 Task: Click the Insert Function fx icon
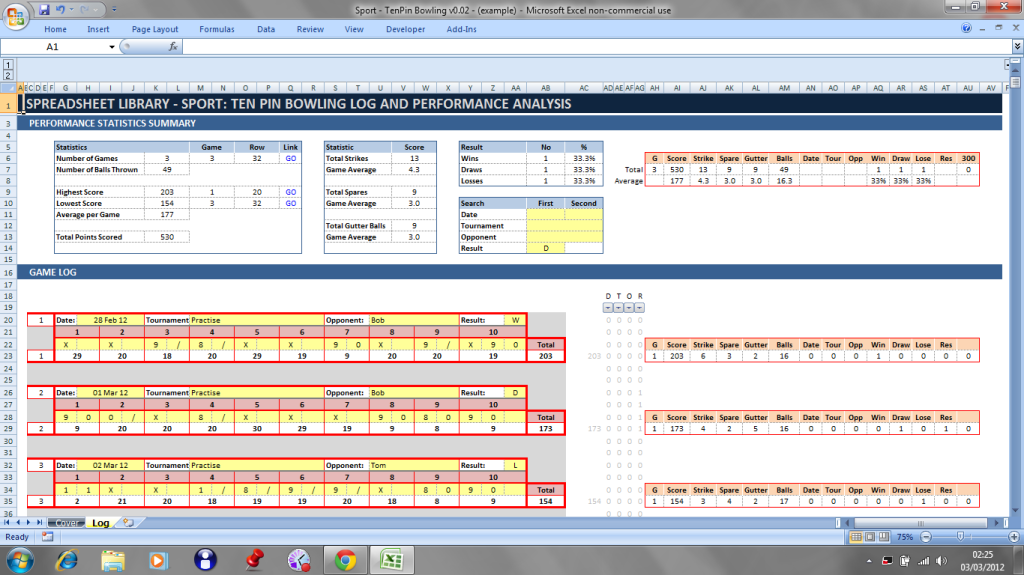pyautogui.click(x=173, y=47)
